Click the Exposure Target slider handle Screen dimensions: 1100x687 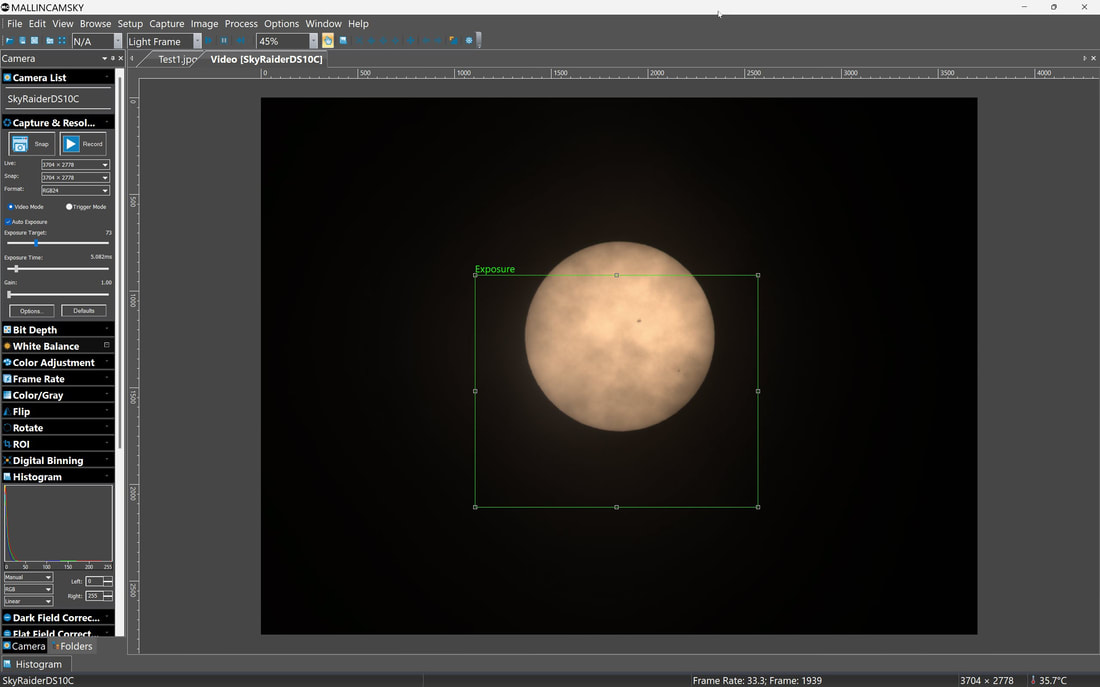click(x=36, y=243)
